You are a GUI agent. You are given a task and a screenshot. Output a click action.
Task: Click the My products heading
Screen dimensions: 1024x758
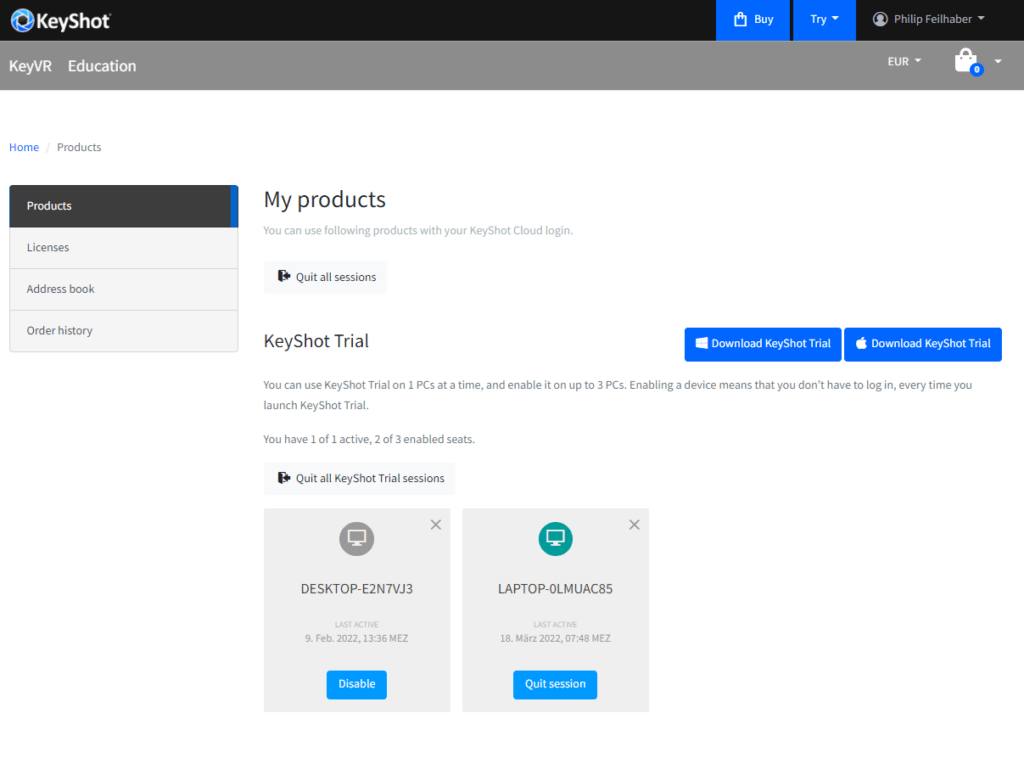pos(325,200)
